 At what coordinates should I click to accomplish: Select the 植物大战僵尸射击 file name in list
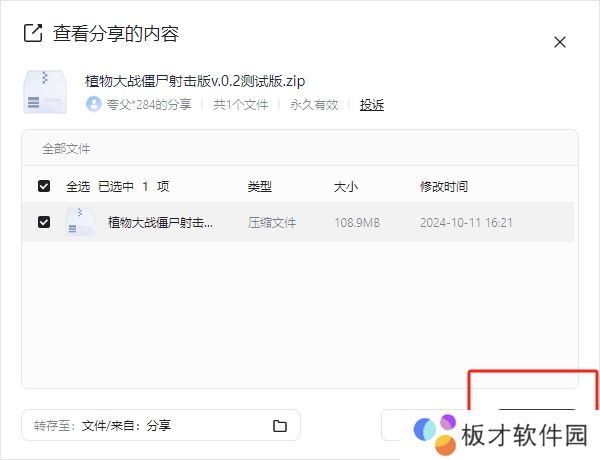point(160,222)
